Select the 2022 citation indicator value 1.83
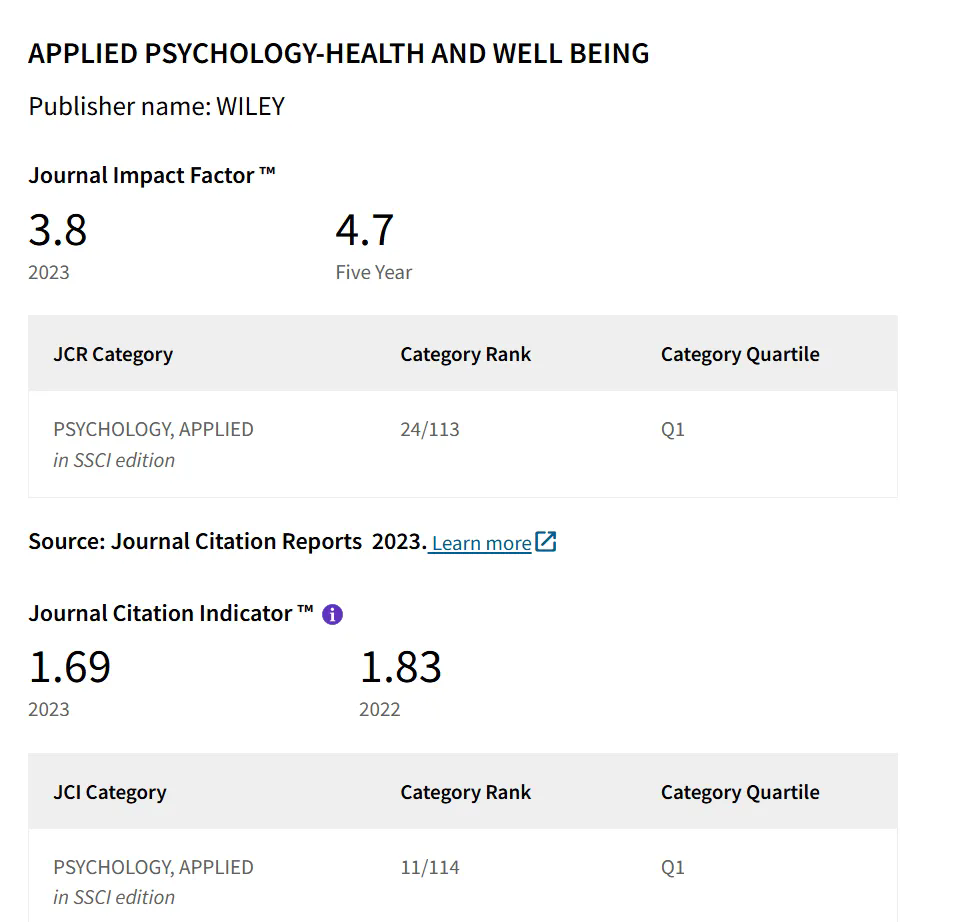This screenshot has width=966, height=922. pyautogui.click(x=401, y=667)
